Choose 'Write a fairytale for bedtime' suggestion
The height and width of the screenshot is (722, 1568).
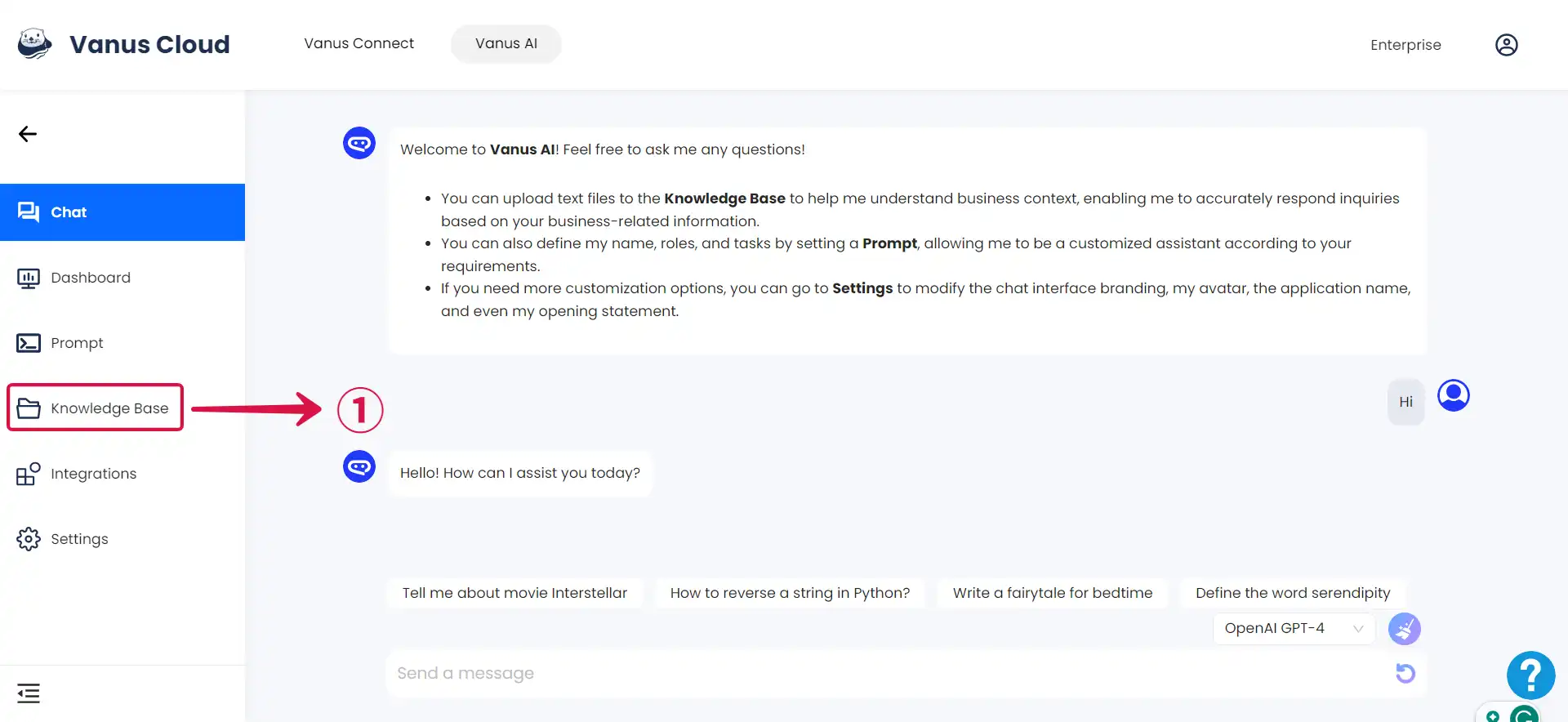1053,593
